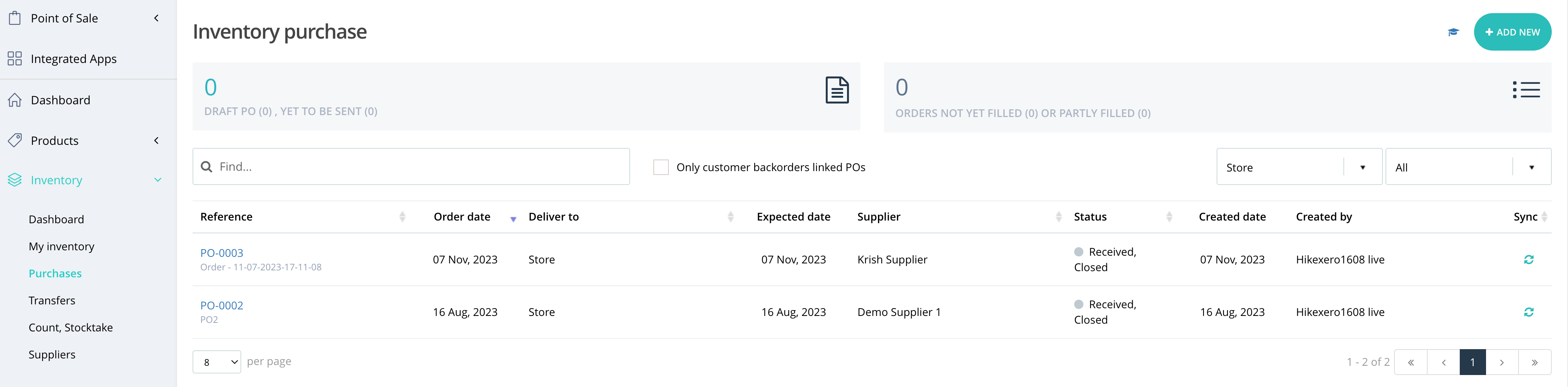Click the Inventory layers icon
The width and height of the screenshot is (1568, 387).
coord(15,180)
